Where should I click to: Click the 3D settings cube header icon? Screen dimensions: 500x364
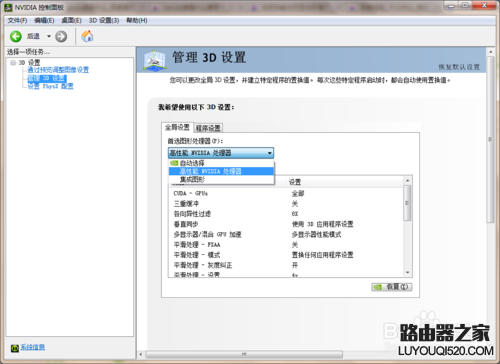[154, 60]
